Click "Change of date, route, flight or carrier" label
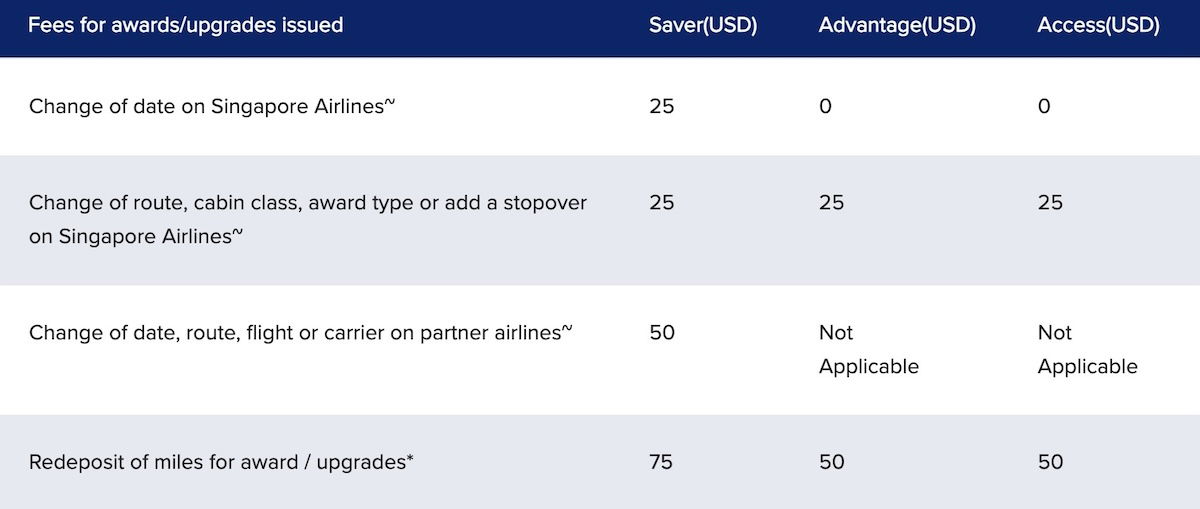The image size is (1200, 509). click(x=301, y=332)
